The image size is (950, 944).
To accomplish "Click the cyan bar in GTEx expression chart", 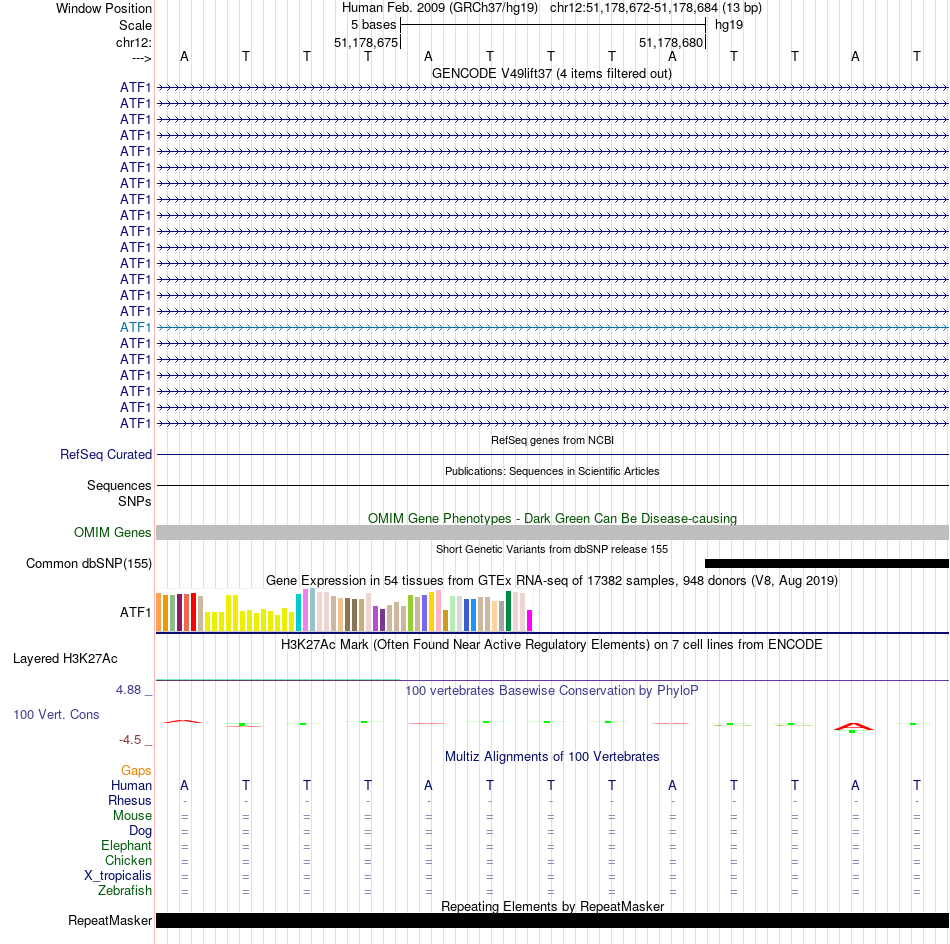I will point(298,613).
